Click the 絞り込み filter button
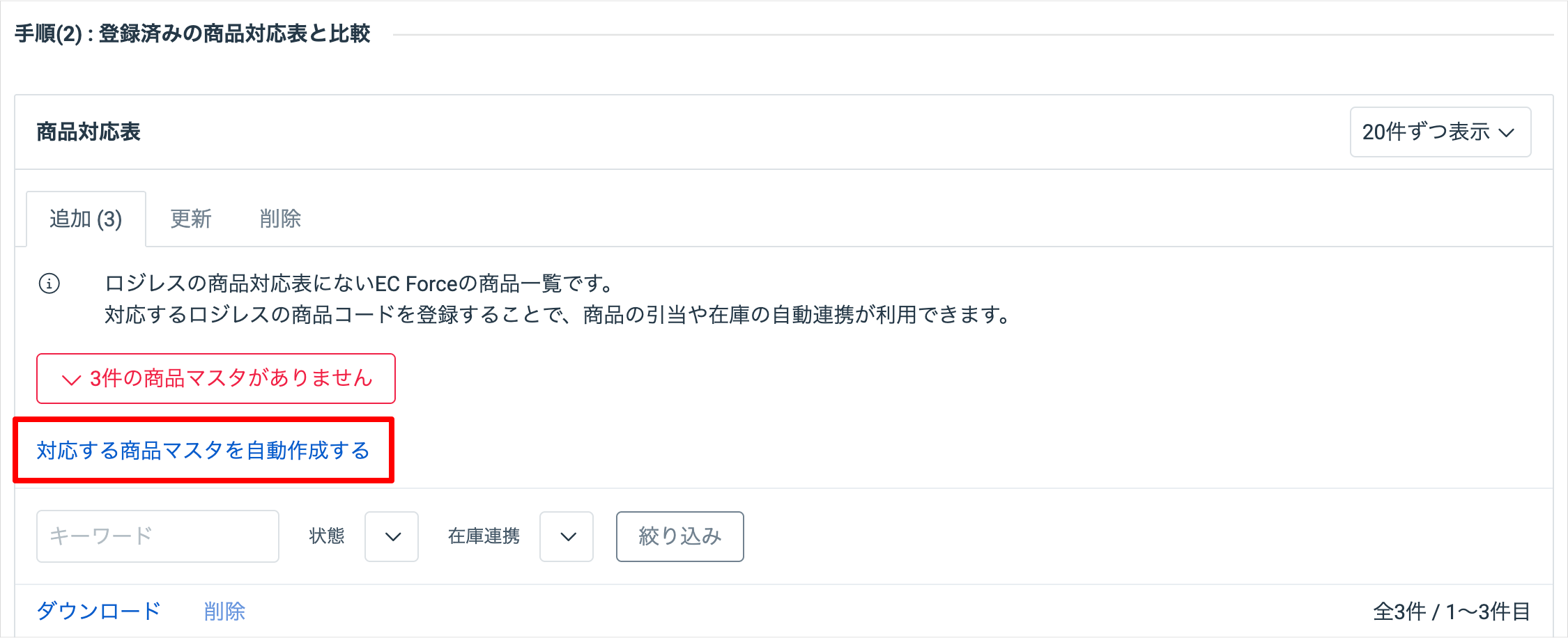This screenshot has width=1568, height=638. click(679, 536)
